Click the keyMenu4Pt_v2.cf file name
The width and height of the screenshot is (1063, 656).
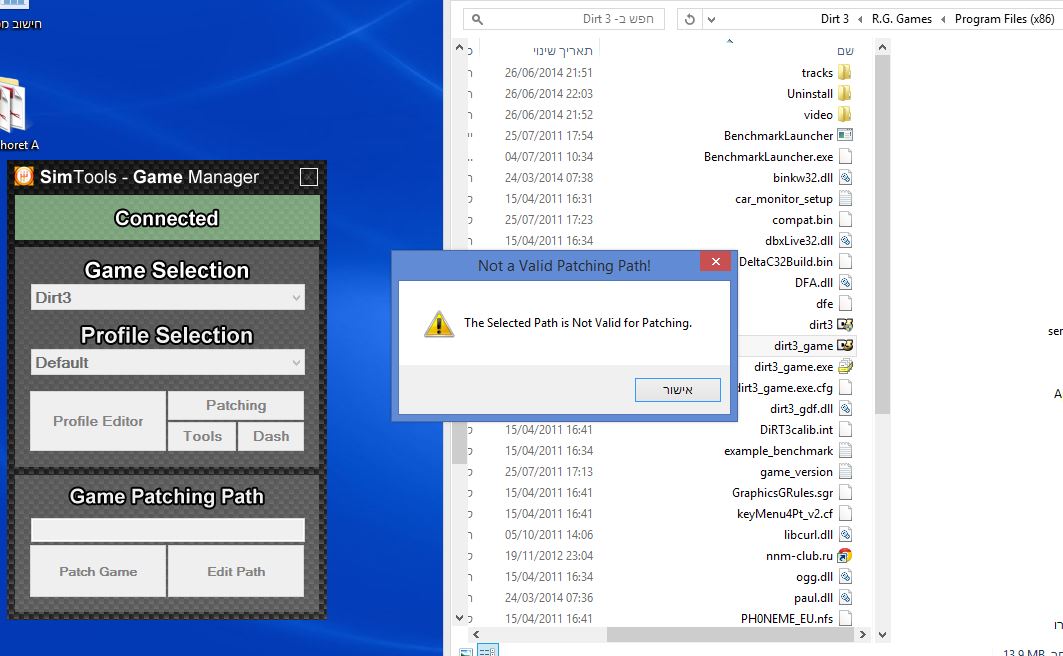(784, 513)
